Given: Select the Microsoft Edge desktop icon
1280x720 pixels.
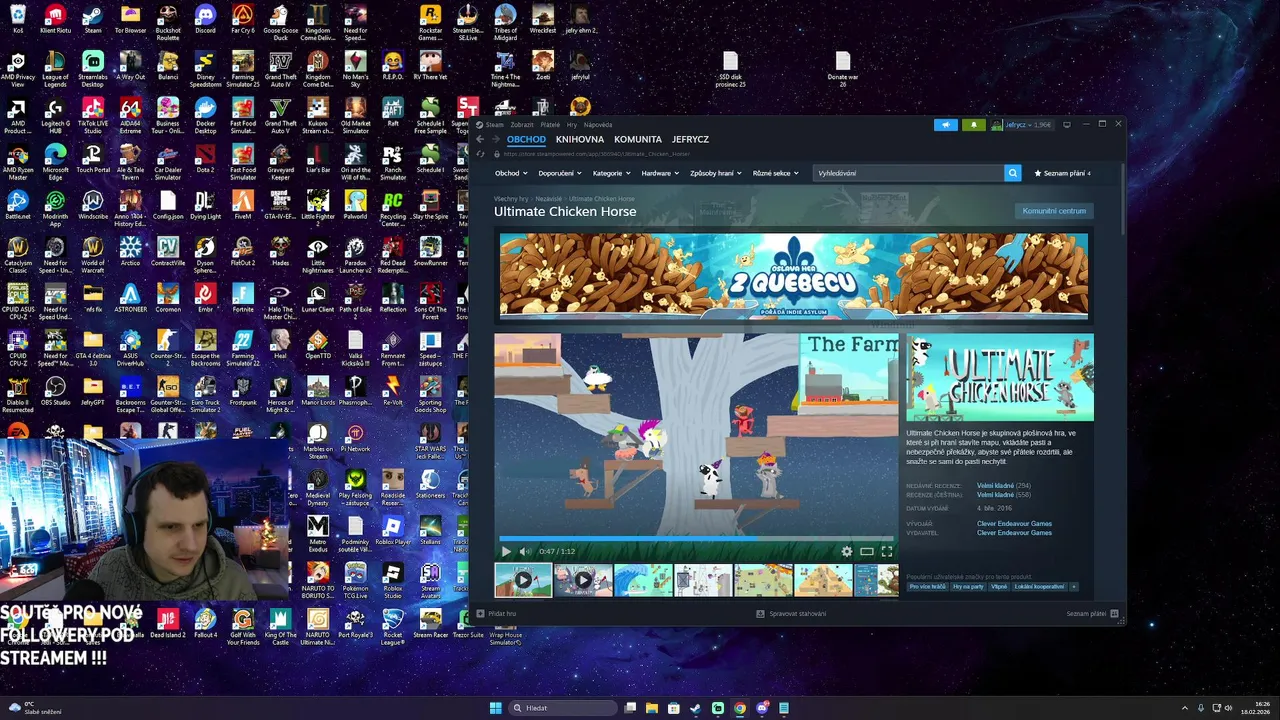Looking at the screenshot, I should [55, 160].
